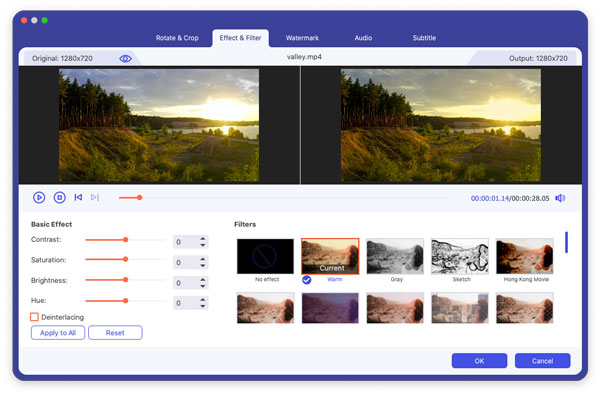The image size is (600, 395).
Task: Apply the Hong Kong Movie filter
Action: pyautogui.click(x=525, y=256)
